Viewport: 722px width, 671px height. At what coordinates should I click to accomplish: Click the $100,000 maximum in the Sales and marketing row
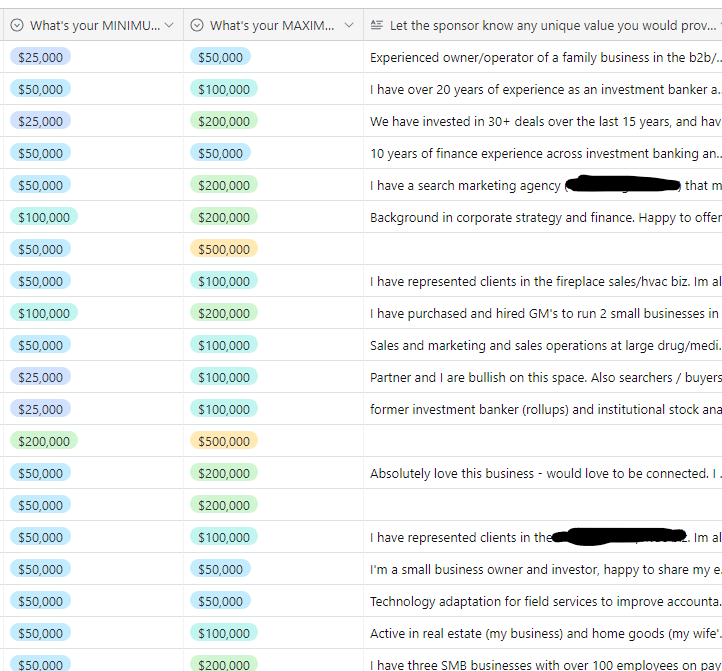coord(224,345)
